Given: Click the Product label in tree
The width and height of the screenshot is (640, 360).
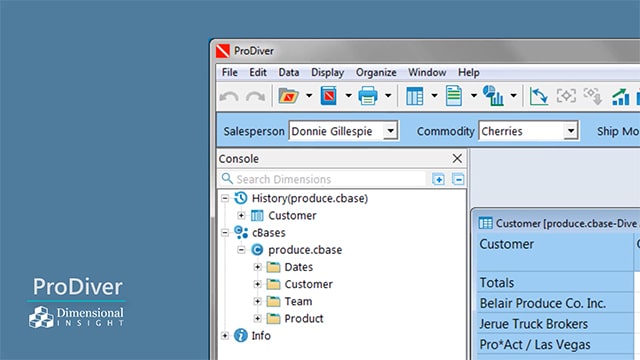Looking at the screenshot, I should (304, 318).
